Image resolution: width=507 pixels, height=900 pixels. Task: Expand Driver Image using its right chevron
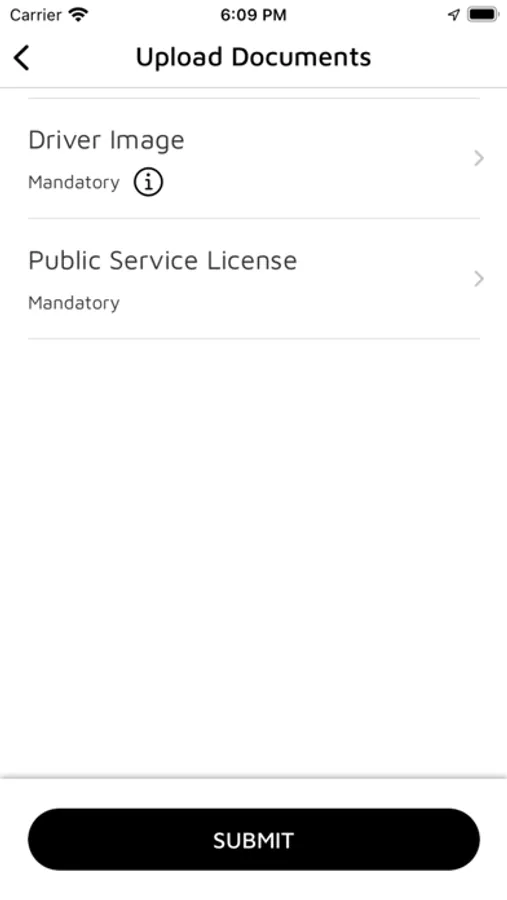[x=479, y=158]
